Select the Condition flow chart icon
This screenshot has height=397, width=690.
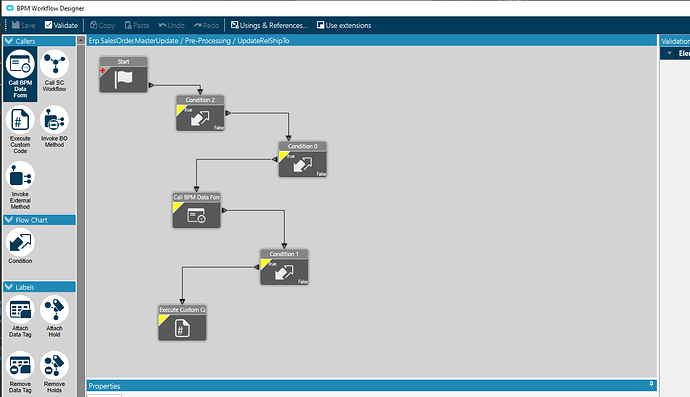click(20, 243)
